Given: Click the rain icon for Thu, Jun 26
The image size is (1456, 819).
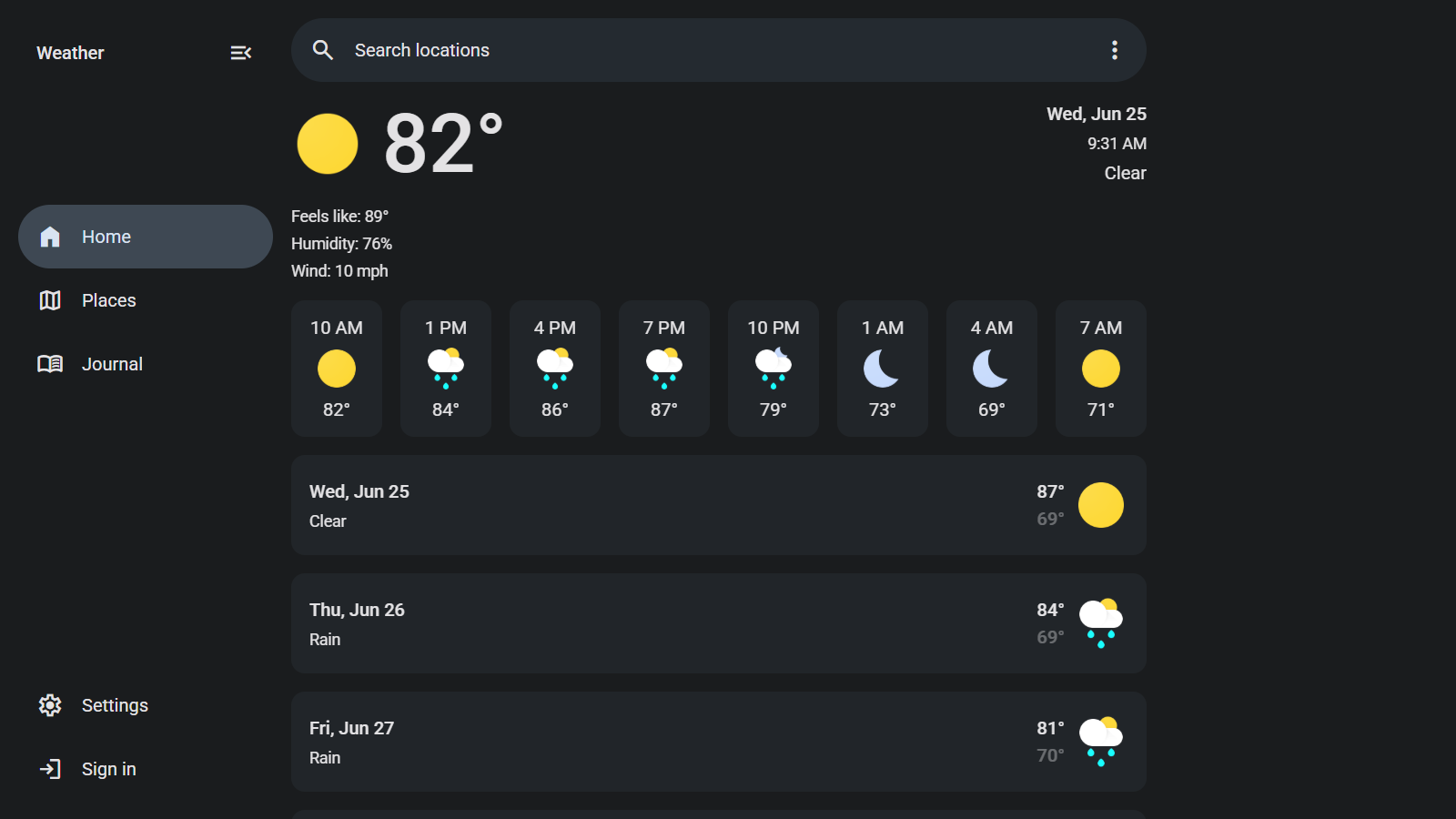Looking at the screenshot, I should click(1101, 623).
